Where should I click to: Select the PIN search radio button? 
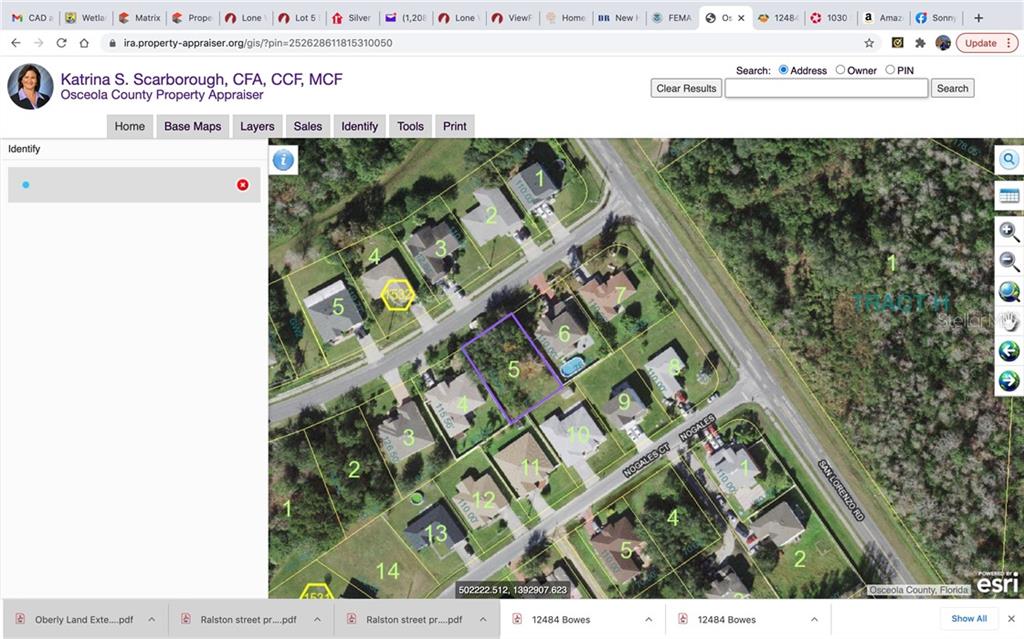[x=890, y=70]
